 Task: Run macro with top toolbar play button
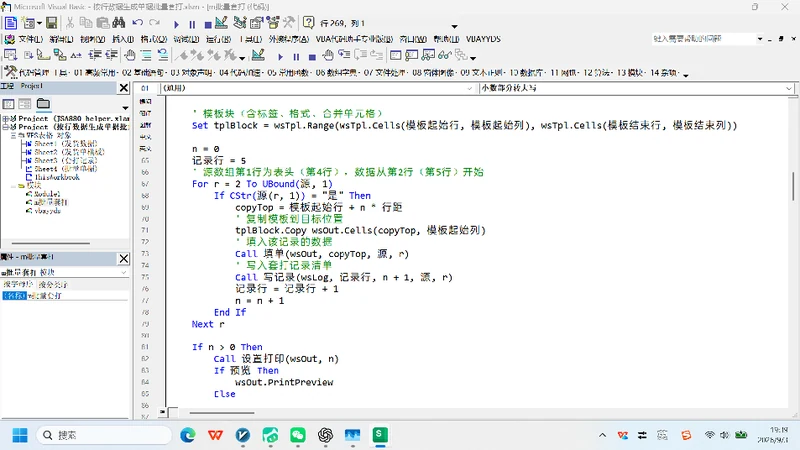[x=177, y=24]
